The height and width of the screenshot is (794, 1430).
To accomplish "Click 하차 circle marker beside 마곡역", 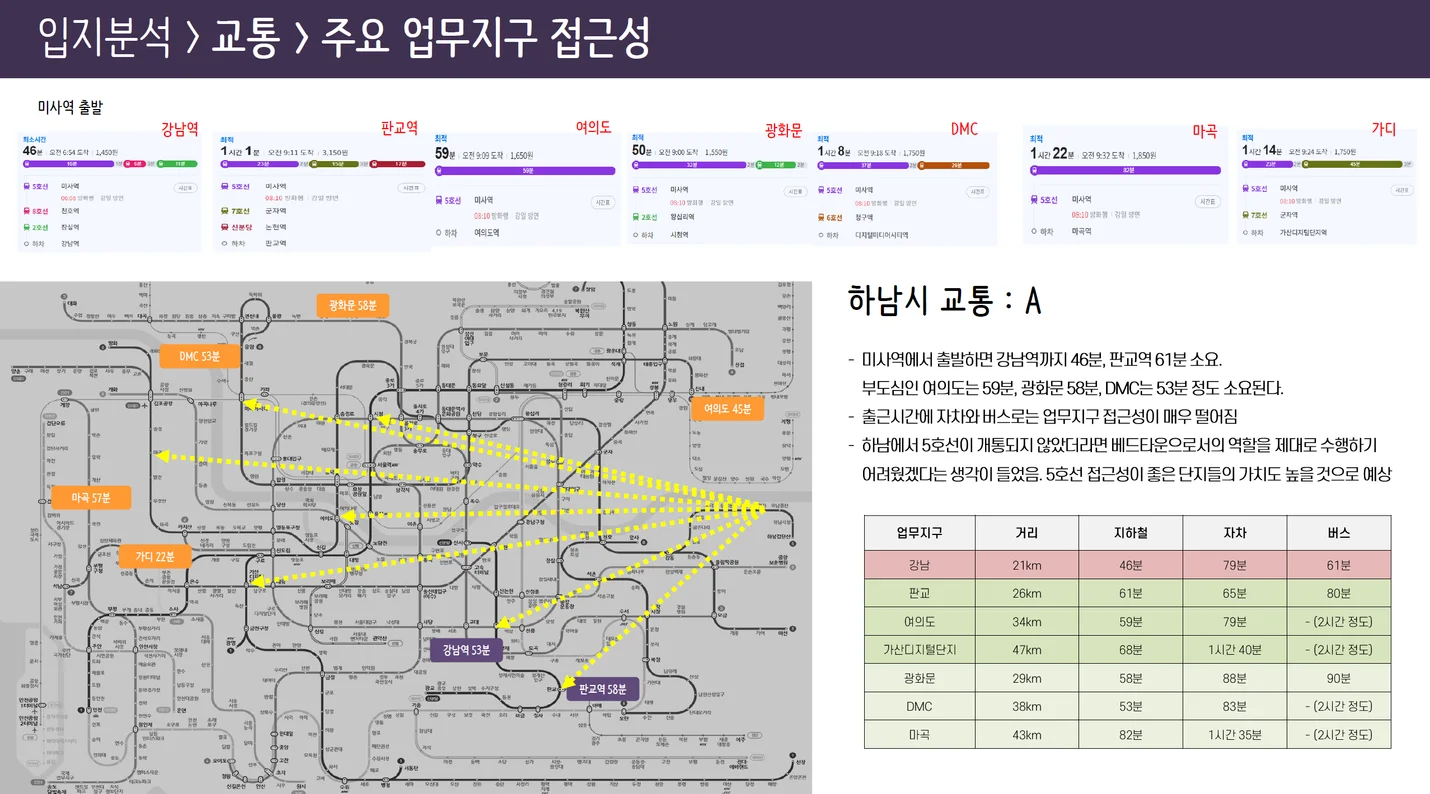I will (x=1033, y=231).
